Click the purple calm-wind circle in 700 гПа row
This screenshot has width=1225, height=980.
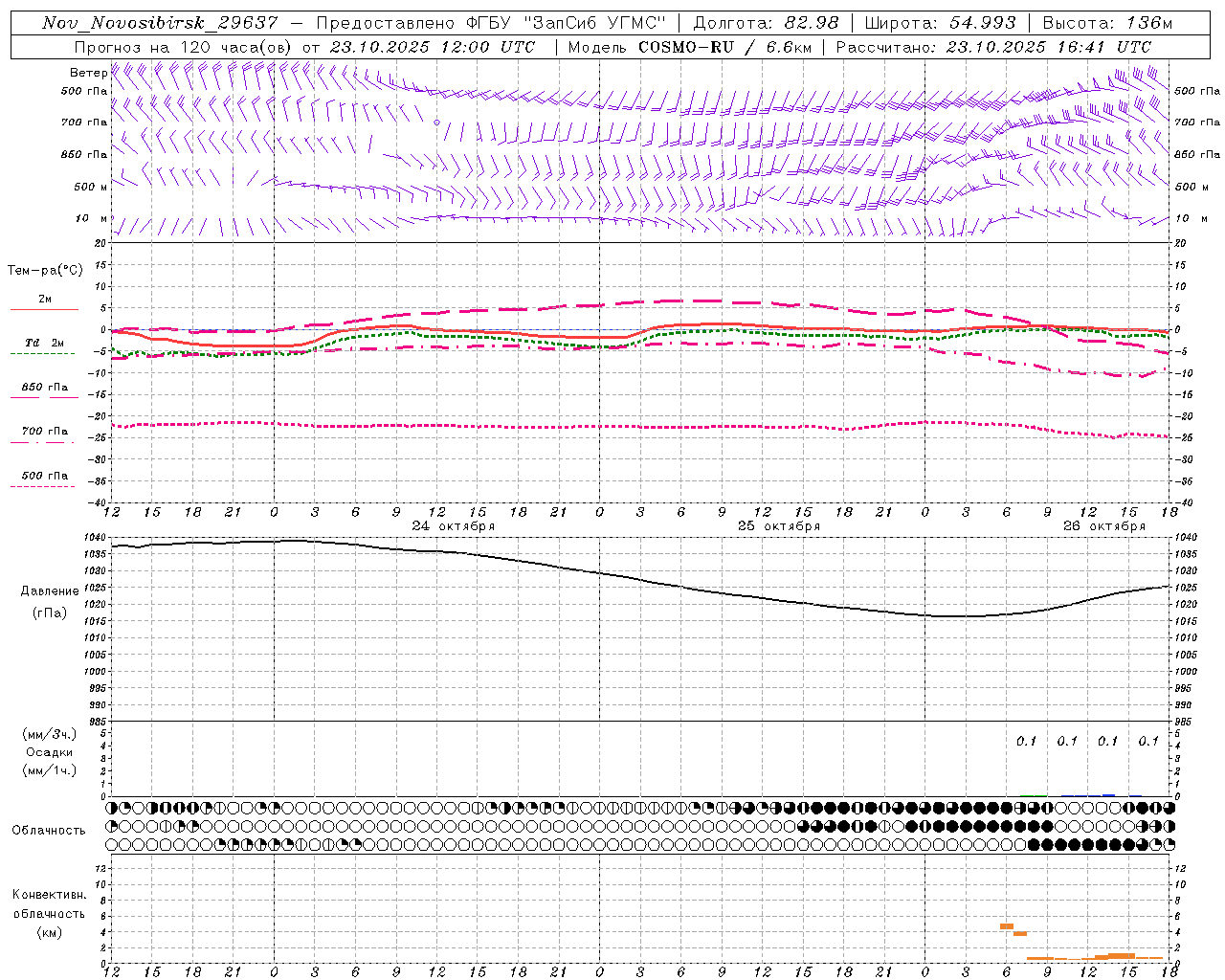(x=436, y=122)
